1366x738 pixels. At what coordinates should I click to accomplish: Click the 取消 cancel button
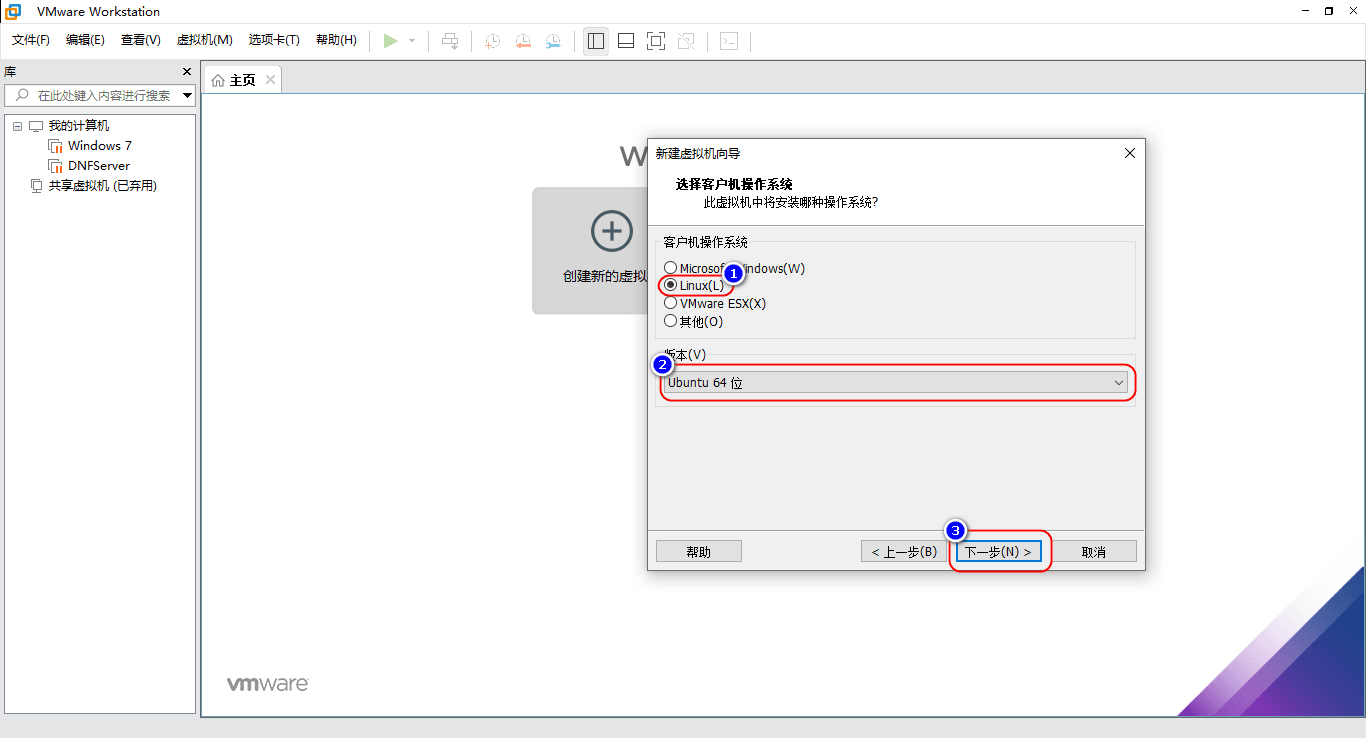[x=1094, y=552]
